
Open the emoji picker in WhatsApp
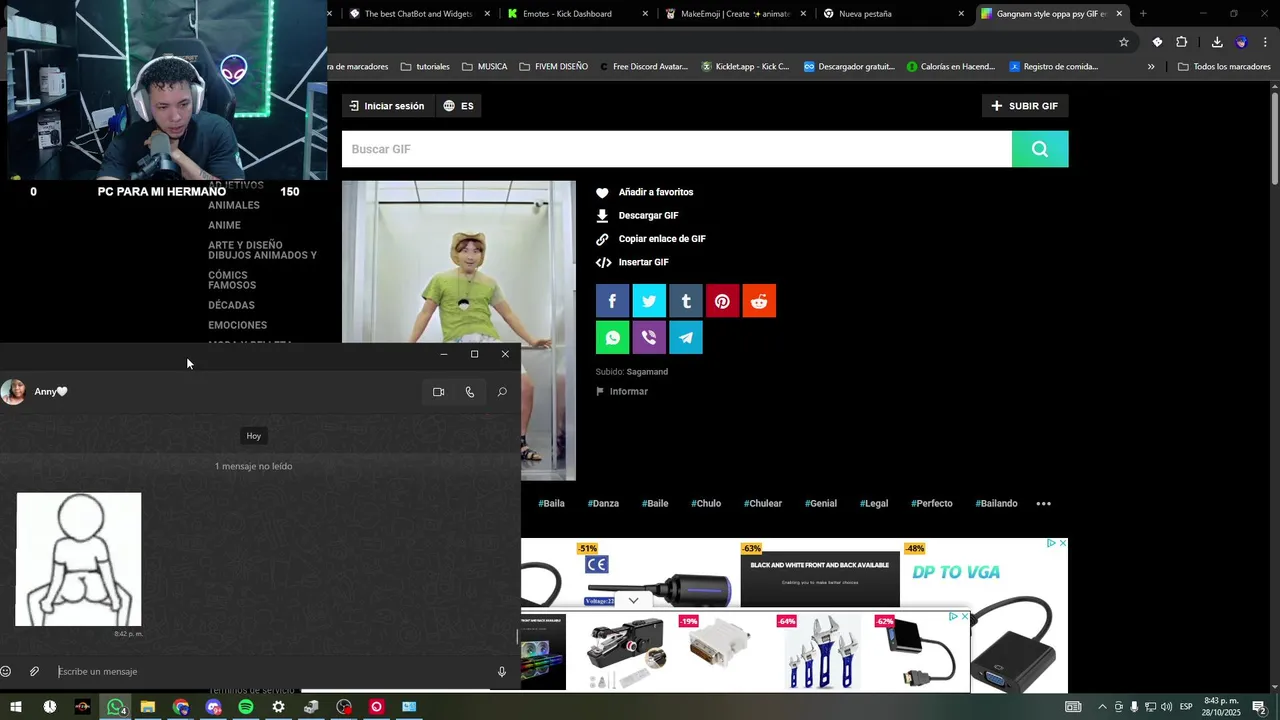click(x=6, y=672)
